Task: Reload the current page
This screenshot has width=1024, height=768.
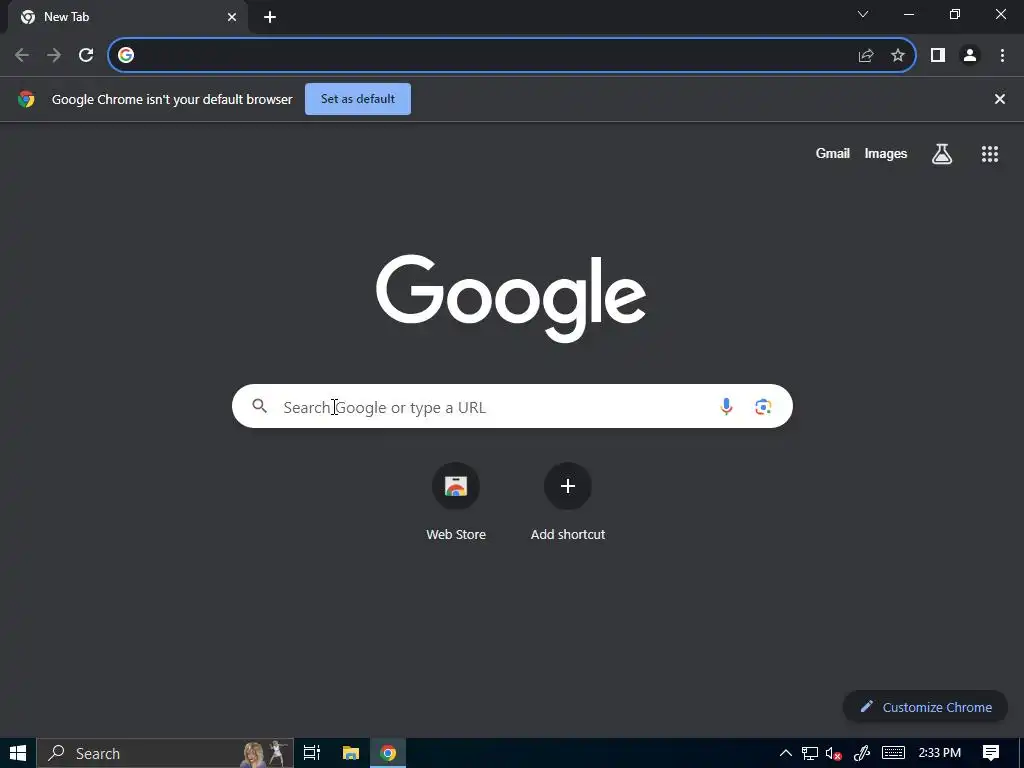Action: click(86, 55)
